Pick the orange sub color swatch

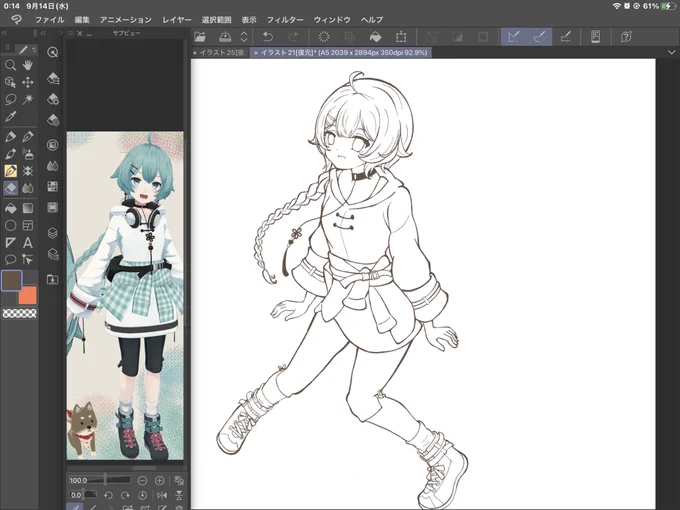tap(27, 296)
